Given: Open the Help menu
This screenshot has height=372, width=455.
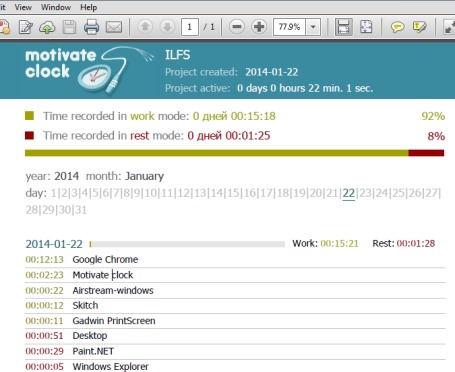Looking at the screenshot, I should 88,7.
